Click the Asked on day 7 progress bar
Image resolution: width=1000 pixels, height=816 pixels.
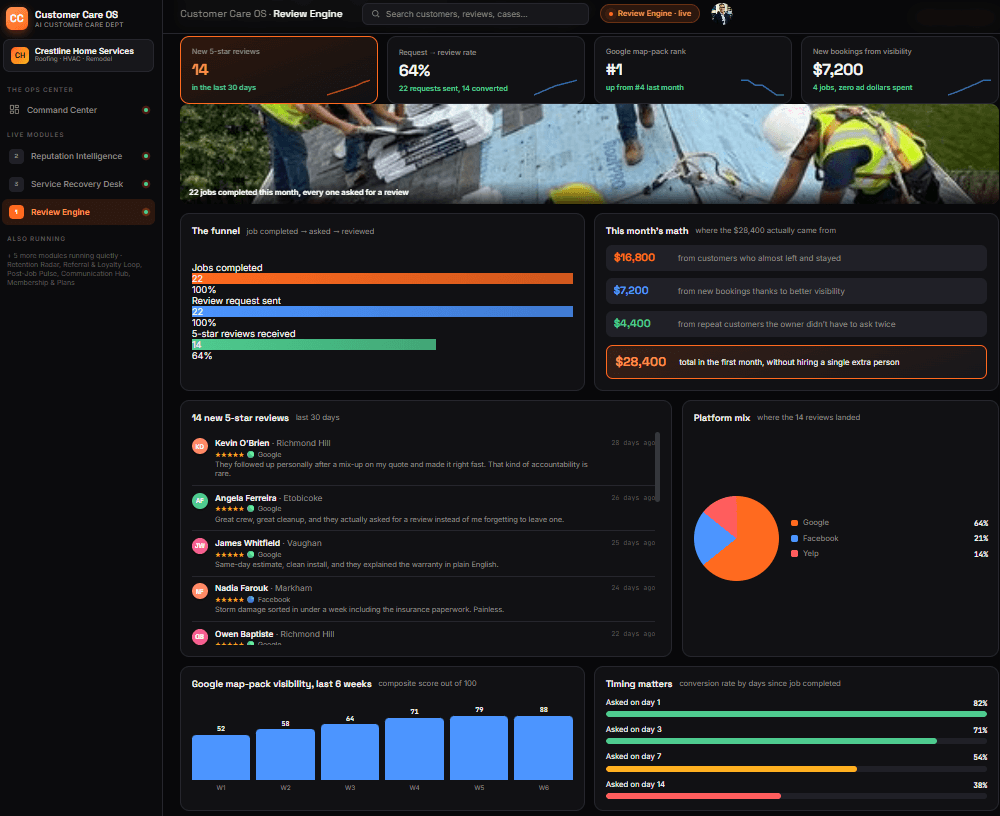click(x=796, y=769)
